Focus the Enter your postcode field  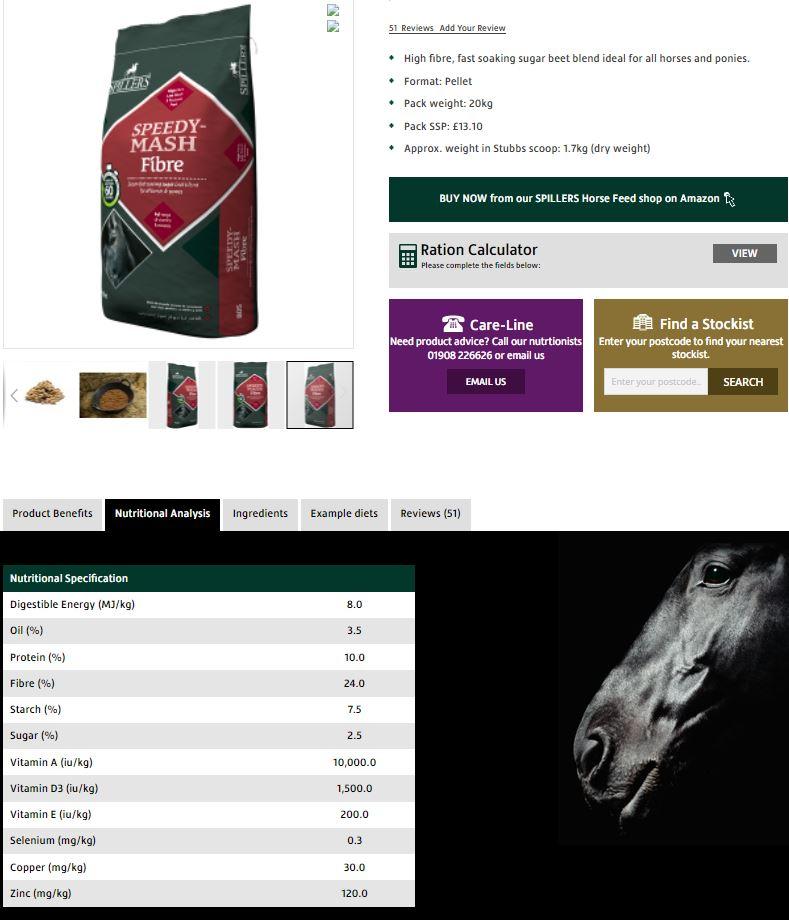(x=656, y=382)
